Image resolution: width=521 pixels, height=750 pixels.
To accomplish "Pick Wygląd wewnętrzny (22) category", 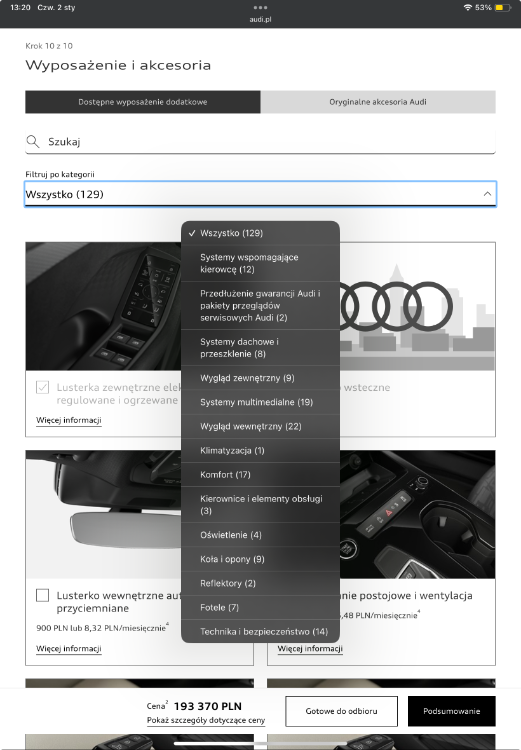I will coord(260,426).
